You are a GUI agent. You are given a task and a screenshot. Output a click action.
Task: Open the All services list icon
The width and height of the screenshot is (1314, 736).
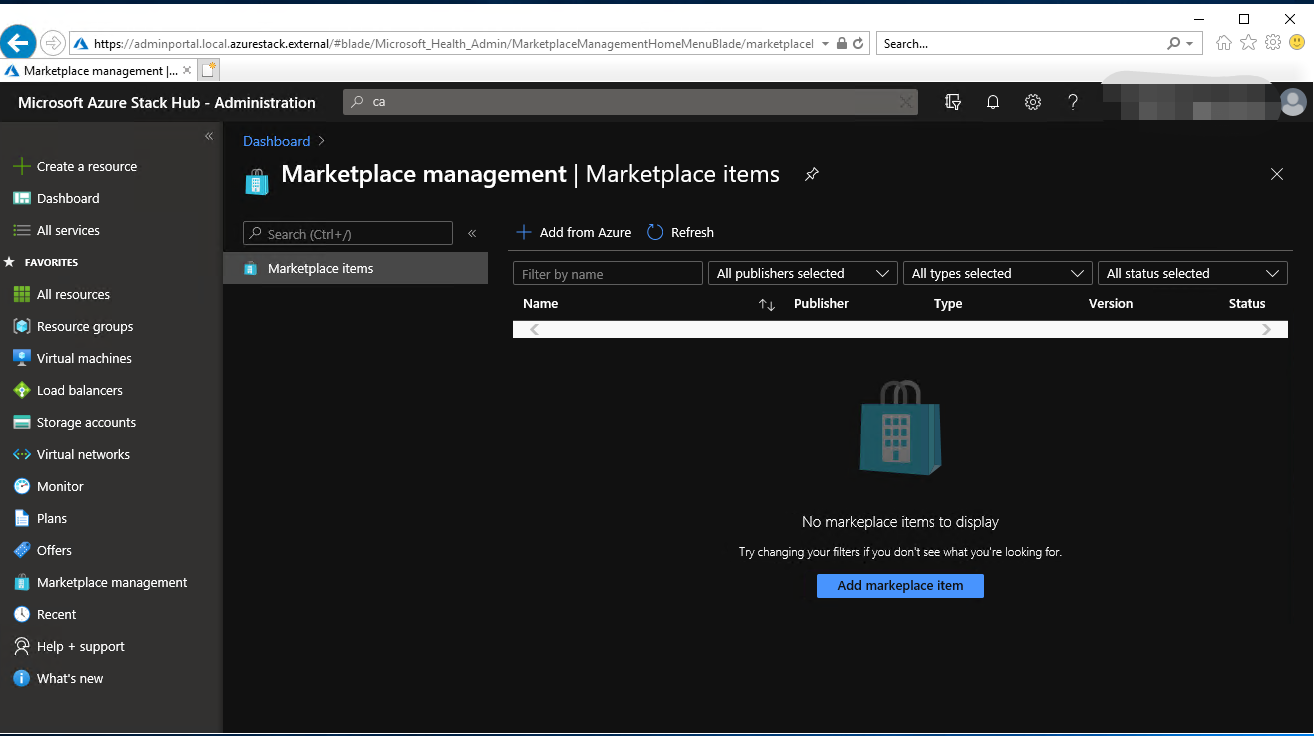(21, 230)
